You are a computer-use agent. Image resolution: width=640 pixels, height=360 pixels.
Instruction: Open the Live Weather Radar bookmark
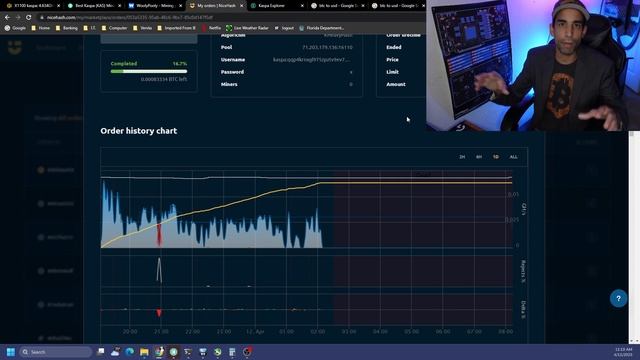[x=247, y=28]
